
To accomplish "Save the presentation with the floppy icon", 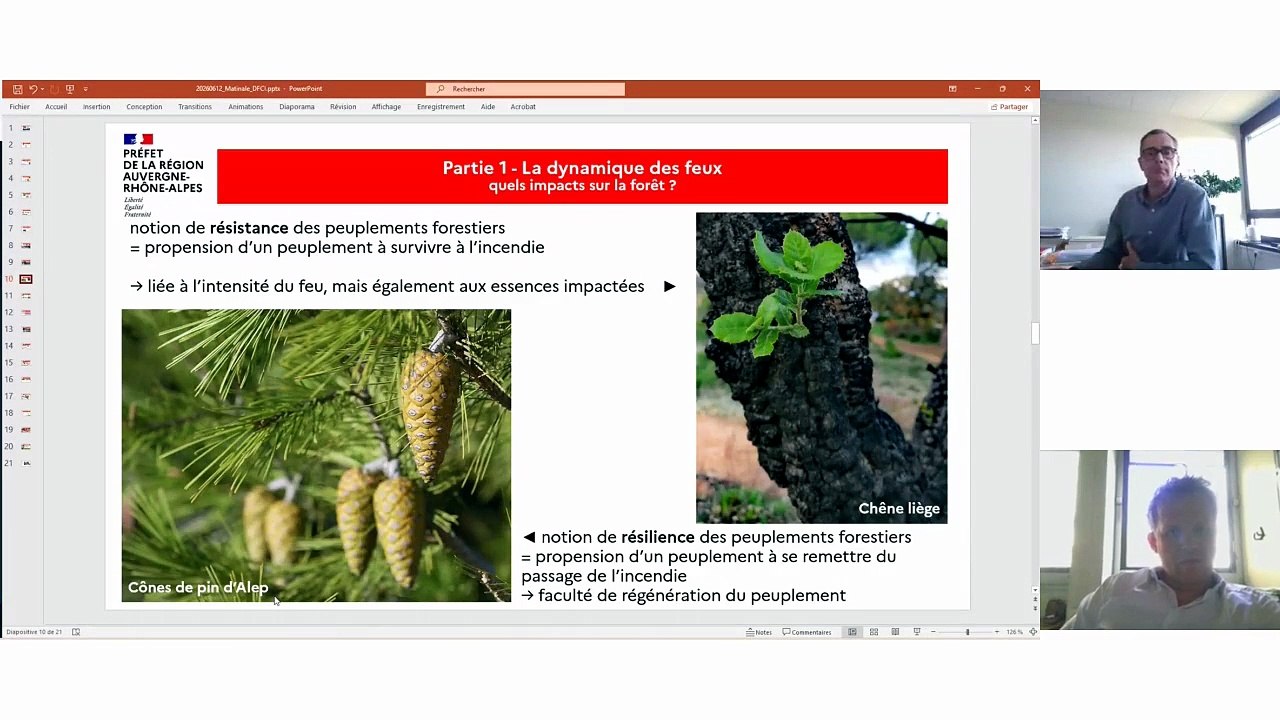I will coord(17,89).
